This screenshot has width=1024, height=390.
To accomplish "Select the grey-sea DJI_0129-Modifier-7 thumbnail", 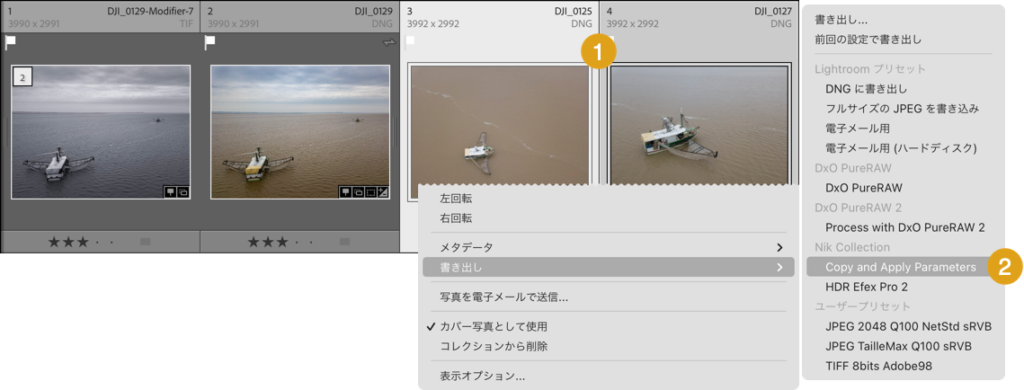I will [x=101, y=131].
